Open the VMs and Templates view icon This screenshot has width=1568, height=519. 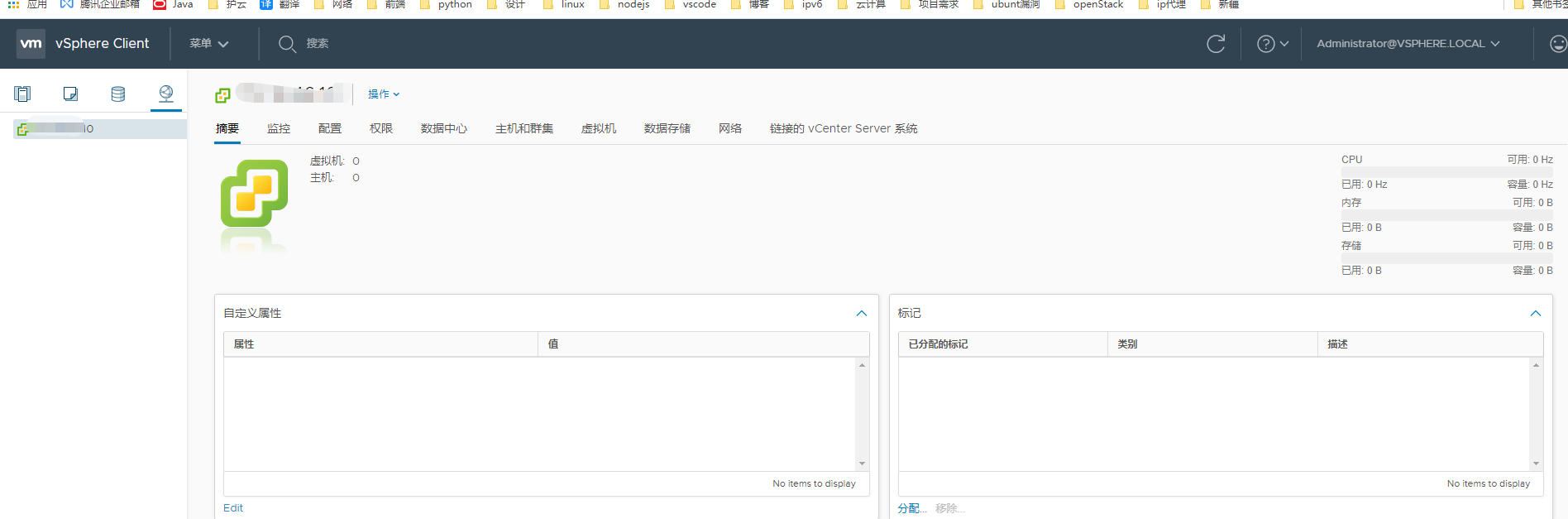70,94
